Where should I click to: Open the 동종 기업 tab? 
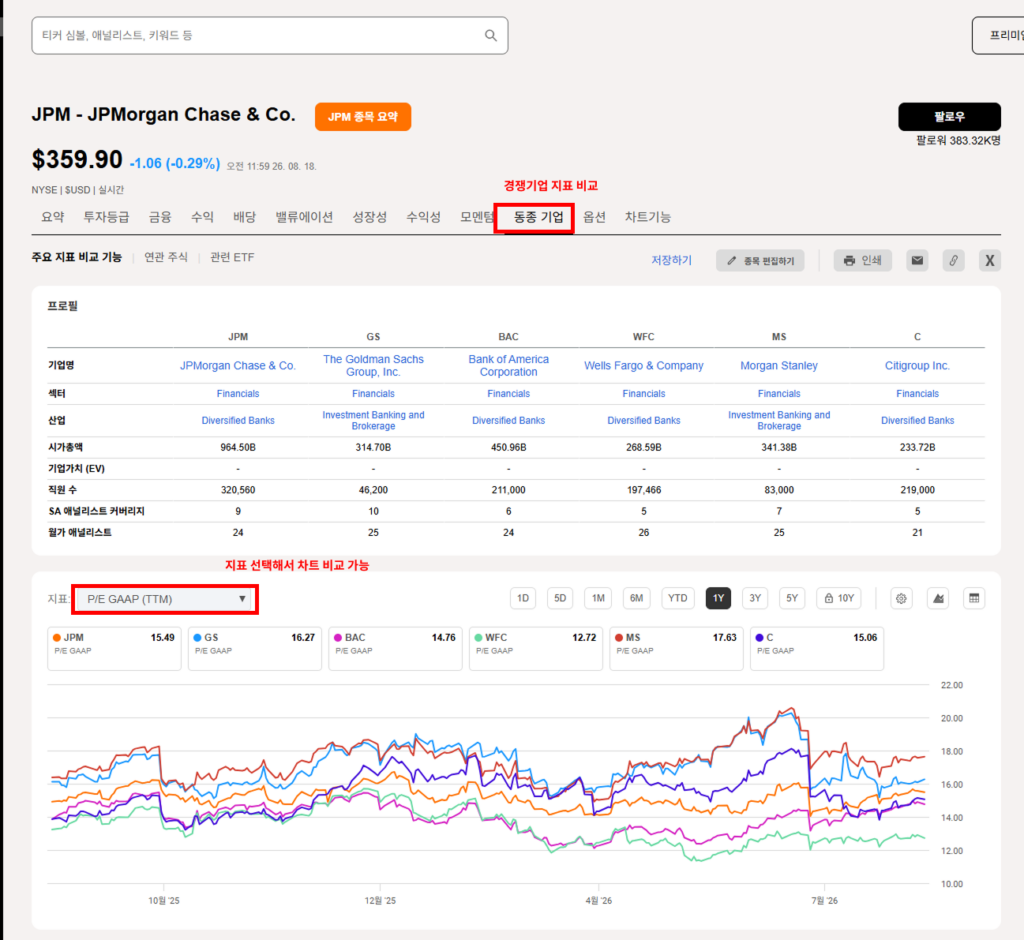(x=538, y=217)
